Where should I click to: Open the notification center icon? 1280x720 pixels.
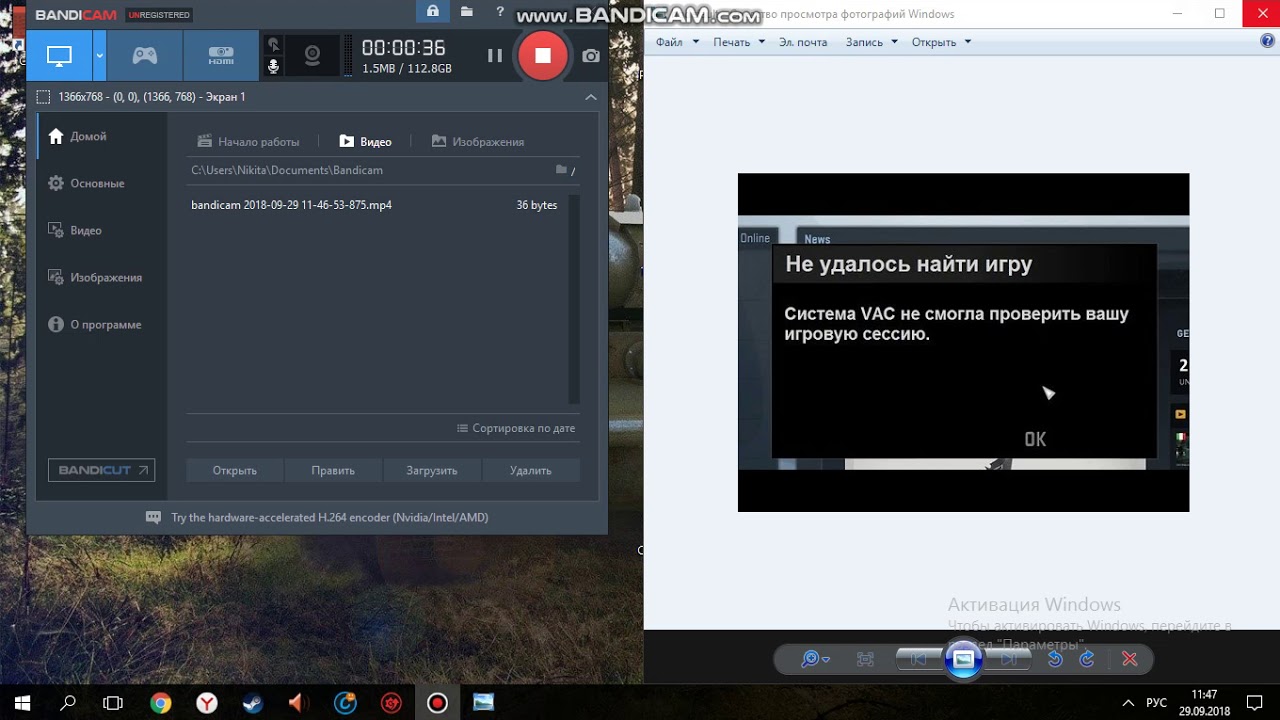coord(1254,703)
